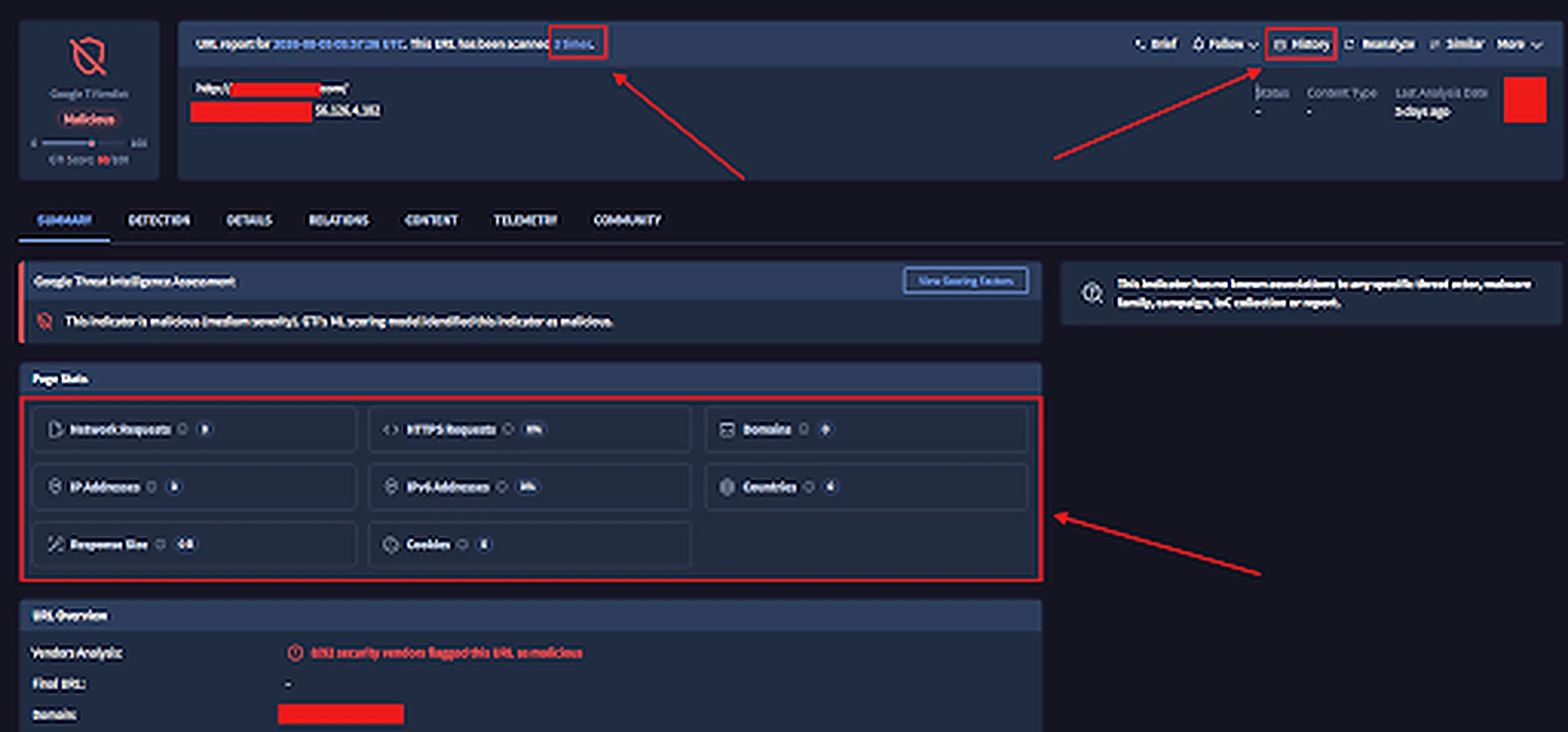
Task: Click the red malicious icon in the assessment banner
Action: pos(45,322)
